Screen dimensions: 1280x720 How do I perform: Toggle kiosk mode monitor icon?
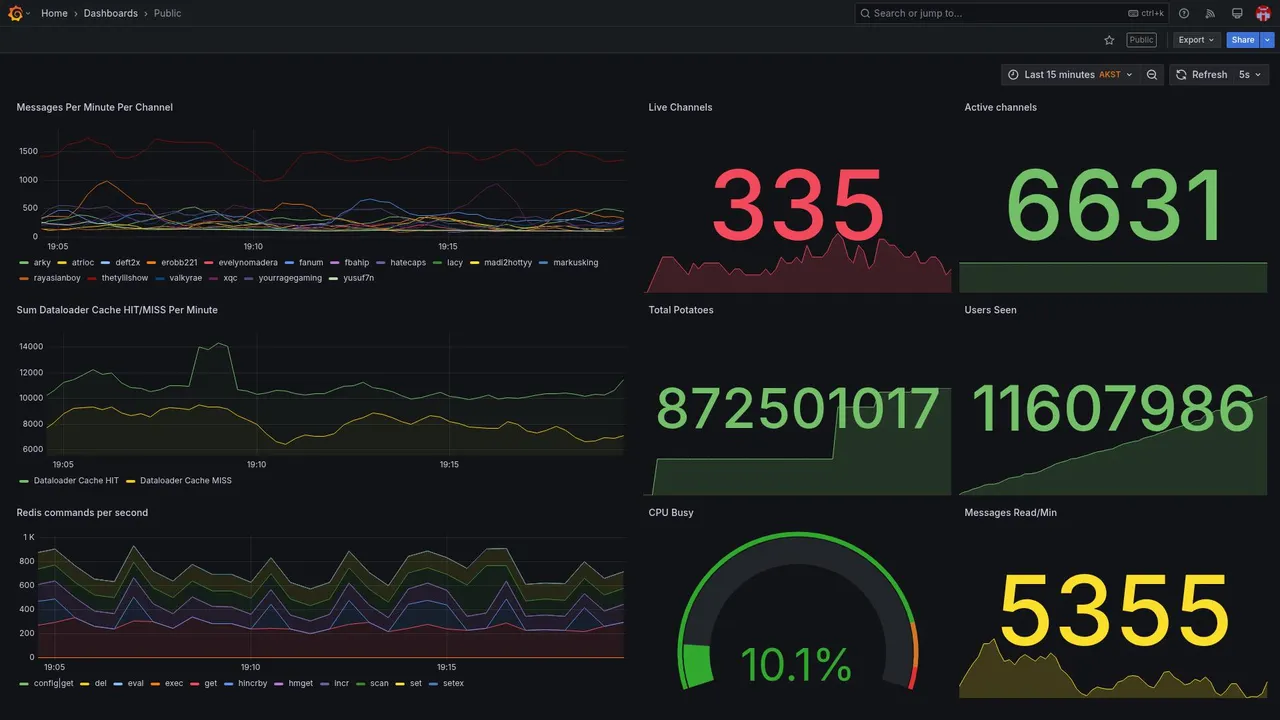pos(1237,13)
